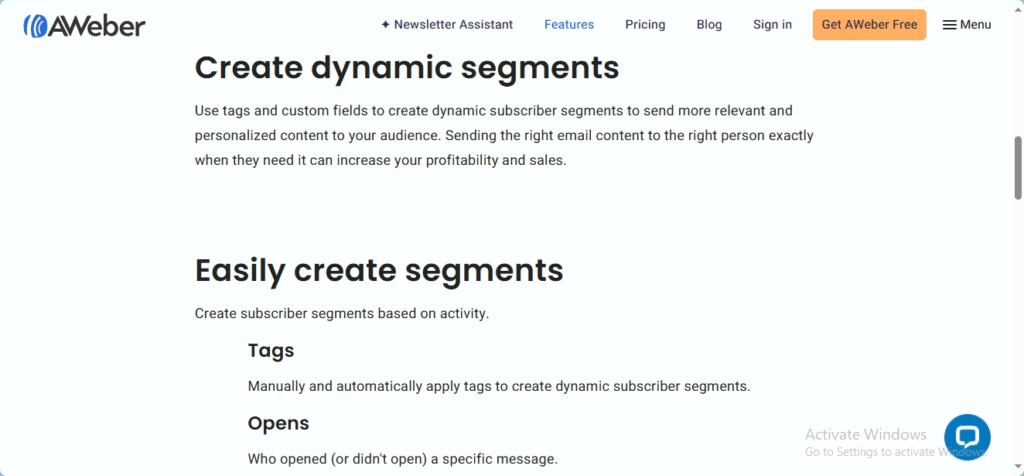The height and width of the screenshot is (476, 1024).
Task: Click the 'Create subscriber segments based on activity' text
Action: tap(342, 313)
